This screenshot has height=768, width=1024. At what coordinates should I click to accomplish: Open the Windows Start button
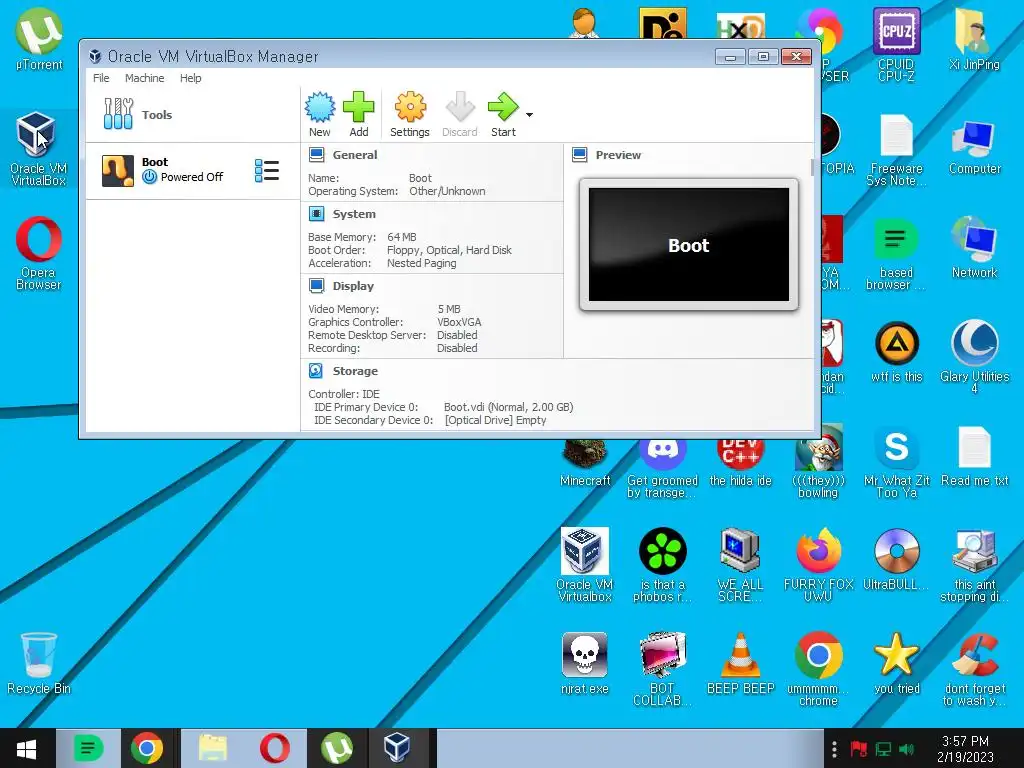pyautogui.click(x=26, y=748)
